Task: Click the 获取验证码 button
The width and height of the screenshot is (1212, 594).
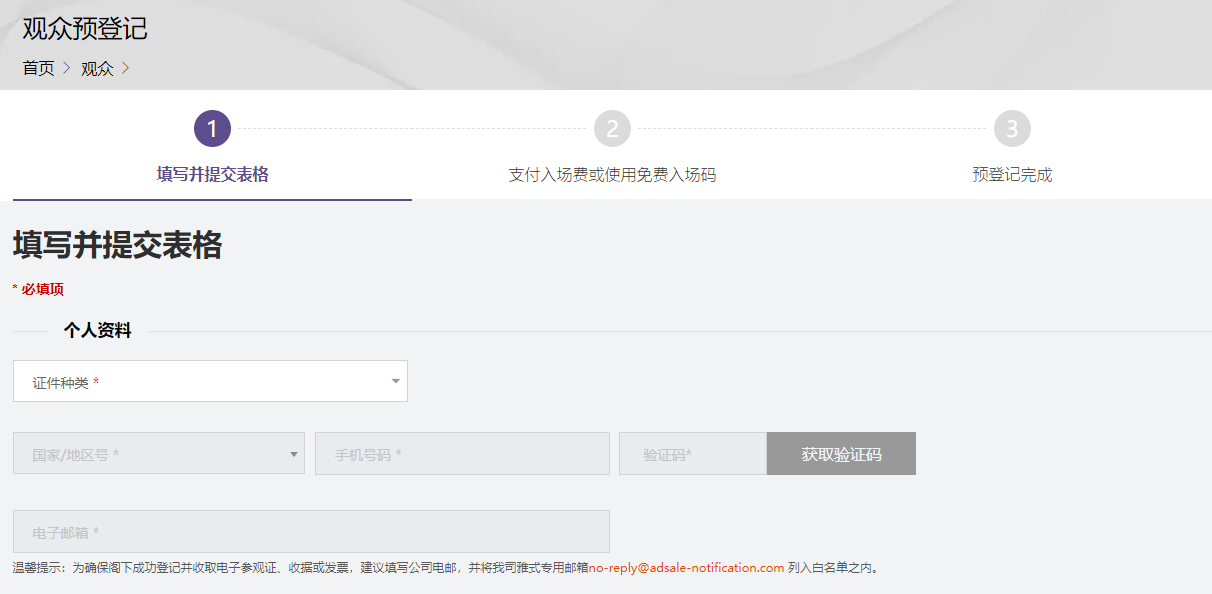Action: pyautogui.click(x=841, y=453)
